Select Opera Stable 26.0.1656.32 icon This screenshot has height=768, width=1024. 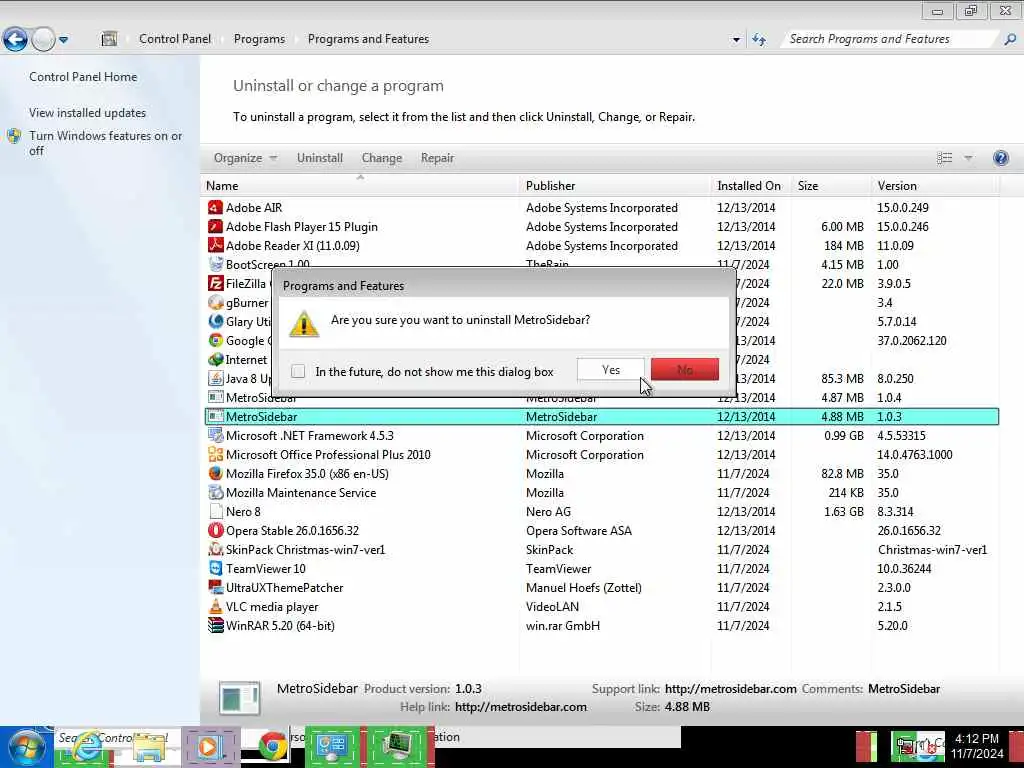point(216,530)
